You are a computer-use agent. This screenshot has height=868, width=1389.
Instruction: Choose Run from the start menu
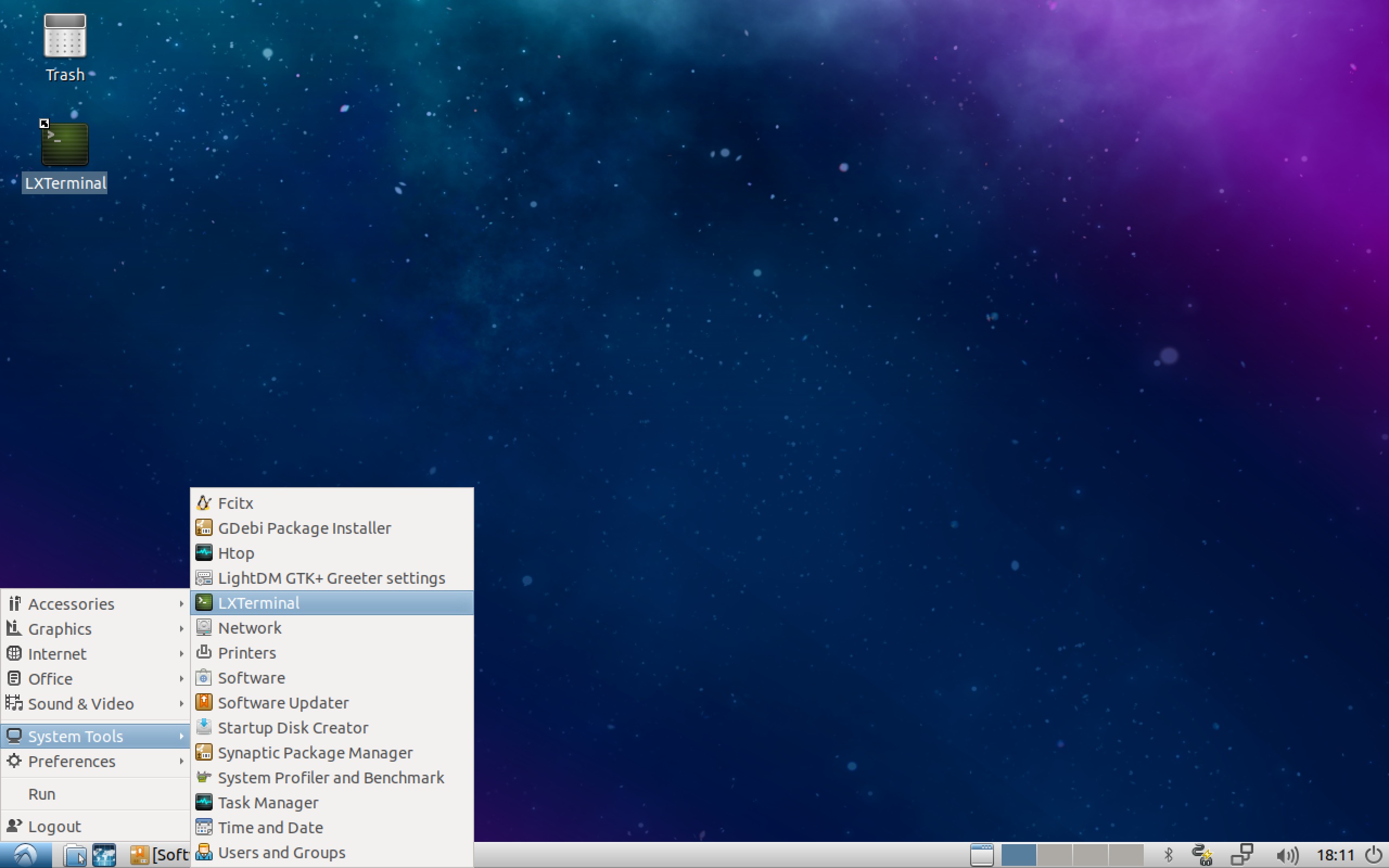pyautogui.click(x=42, y=794)
